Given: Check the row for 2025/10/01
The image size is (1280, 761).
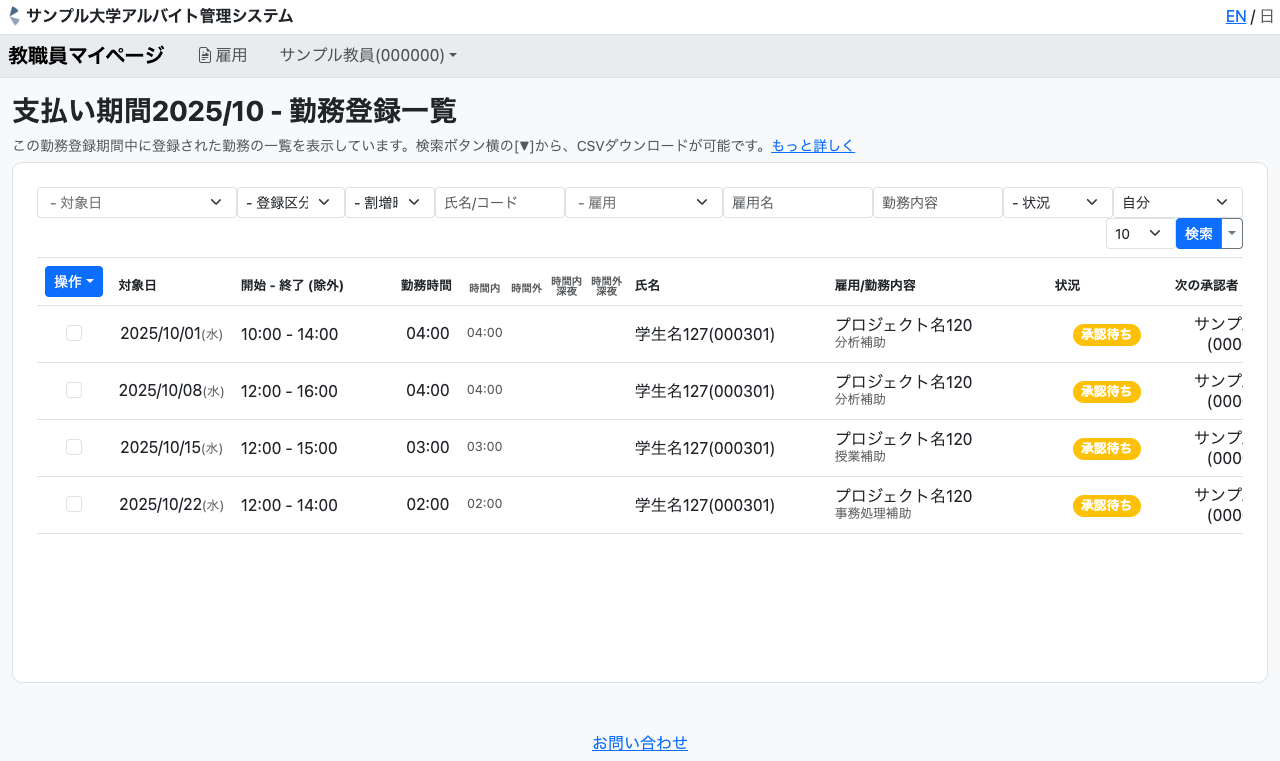Looking at the screenshot, I should click(74, 333).
